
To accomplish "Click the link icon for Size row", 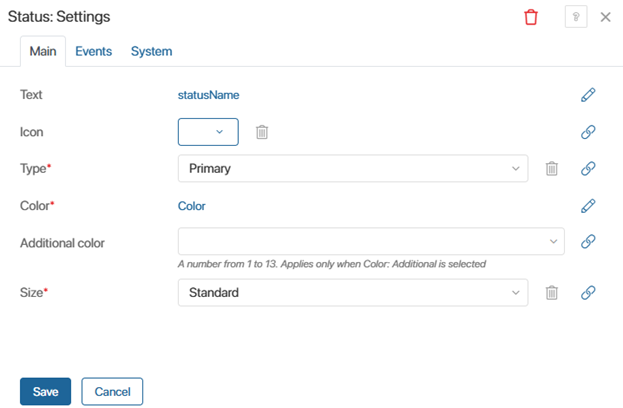I will [588, 292].
